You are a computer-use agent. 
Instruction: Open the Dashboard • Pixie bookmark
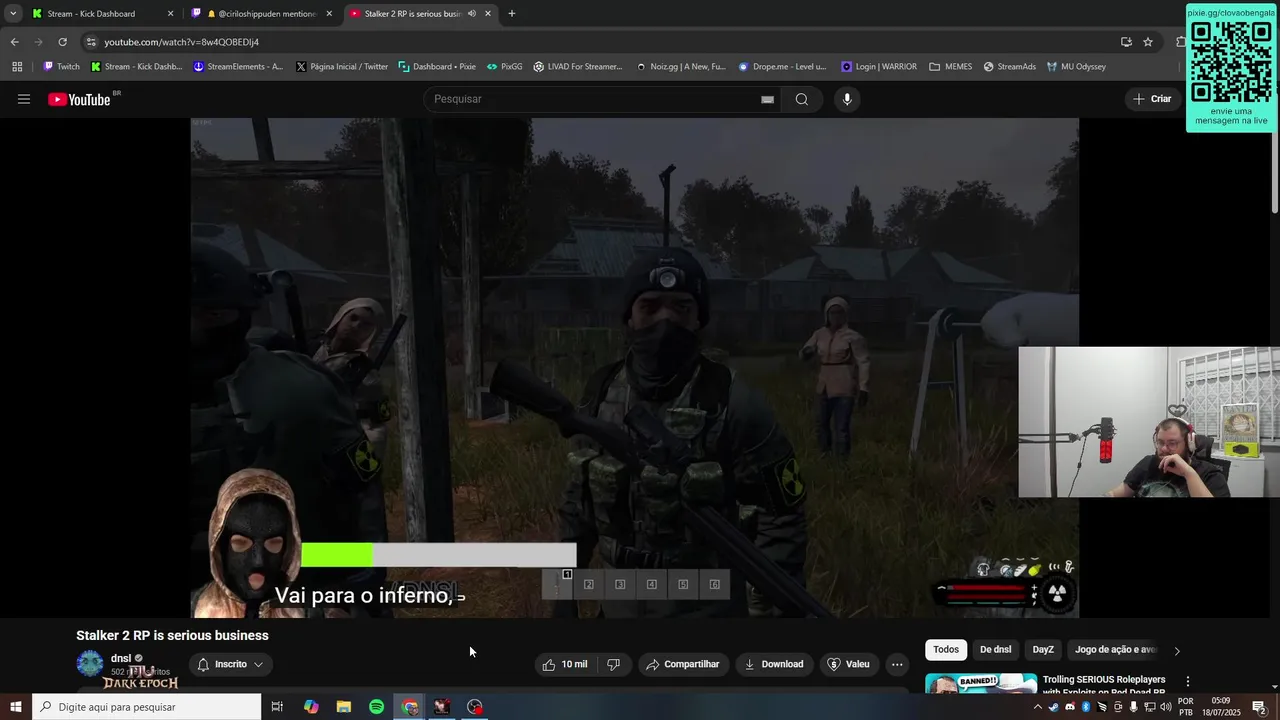pyautogui.click(x=437, y=67)
